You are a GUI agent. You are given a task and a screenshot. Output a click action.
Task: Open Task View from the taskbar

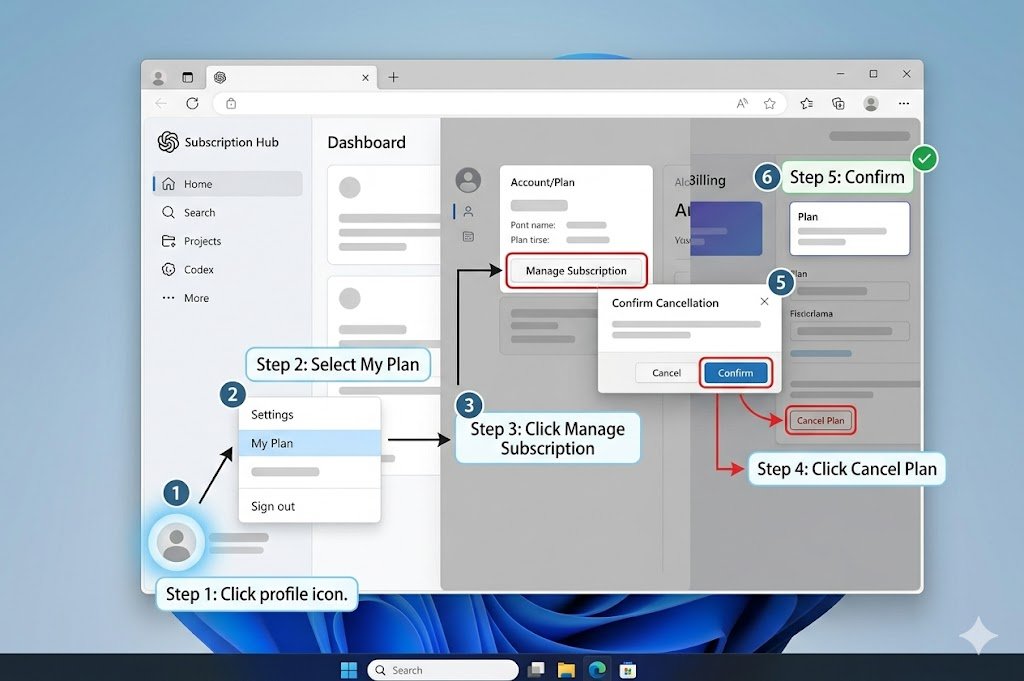pos(536,670)
